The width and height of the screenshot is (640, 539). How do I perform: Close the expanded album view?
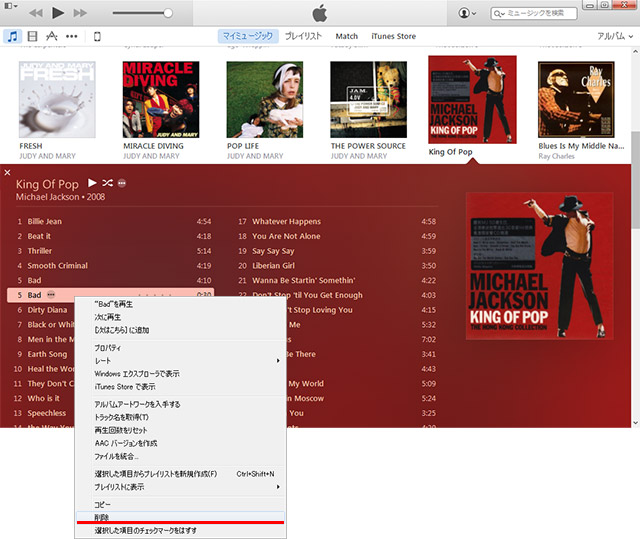7,173
